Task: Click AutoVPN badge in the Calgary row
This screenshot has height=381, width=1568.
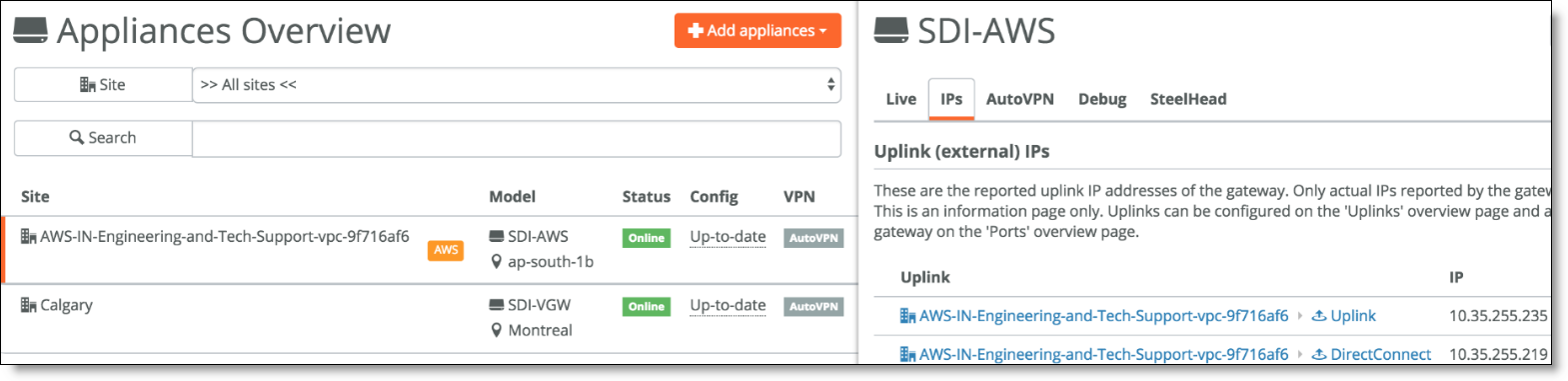Action: pos(813,307)
